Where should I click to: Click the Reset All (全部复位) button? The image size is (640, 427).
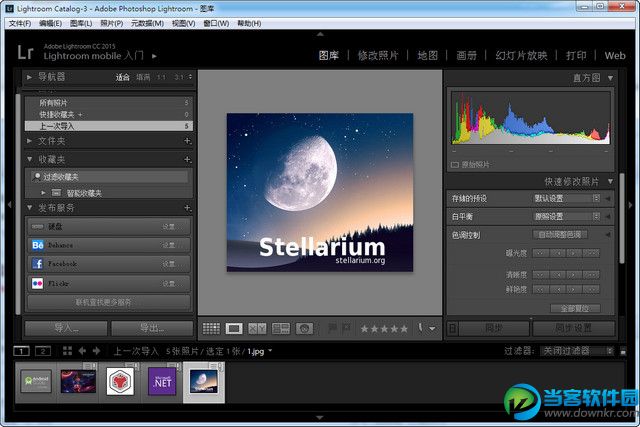coord(575,308)
